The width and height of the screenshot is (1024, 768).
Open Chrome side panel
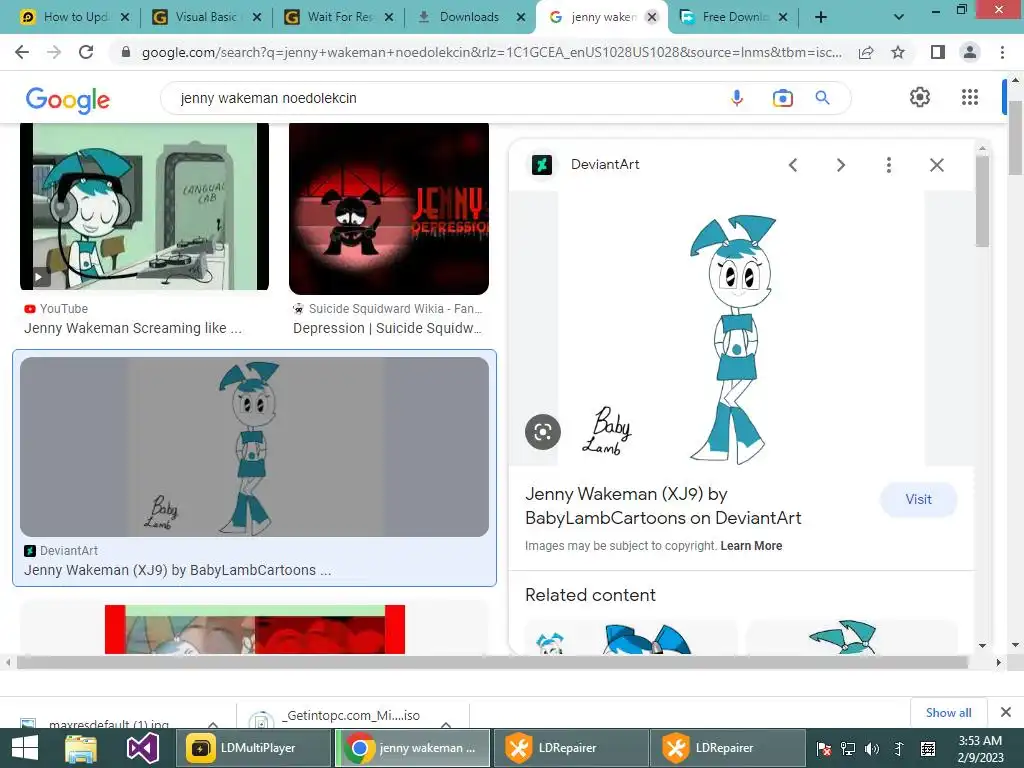[937, 52]
